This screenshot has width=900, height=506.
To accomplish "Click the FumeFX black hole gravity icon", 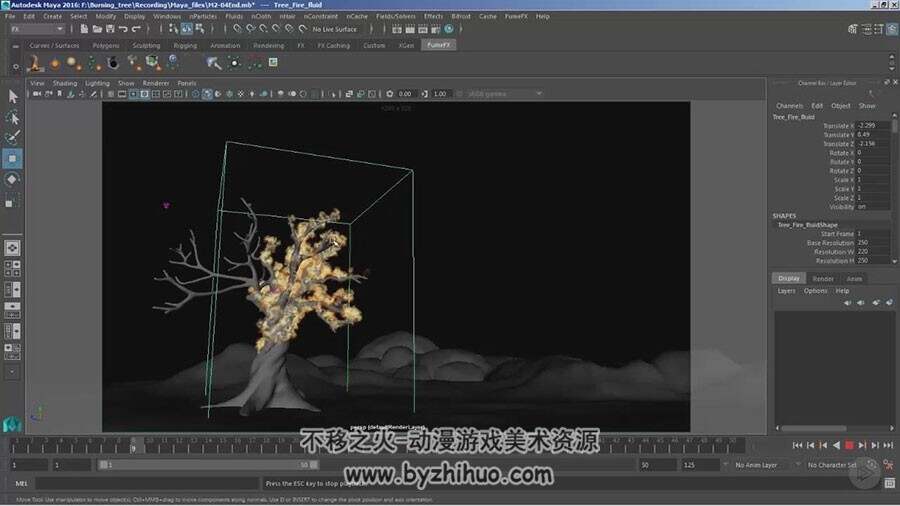I will tap(113, 63).
